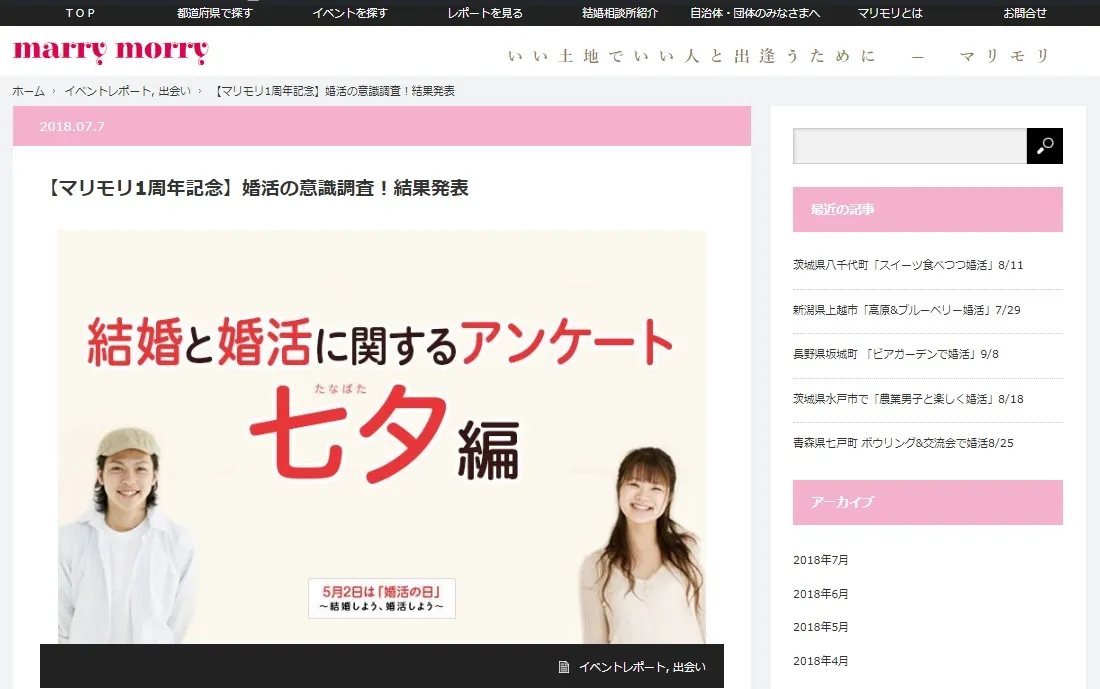Click inside the sidebar search field
Image resolution: width=1100 pixels, height=689 pixels.
(909, 146)
